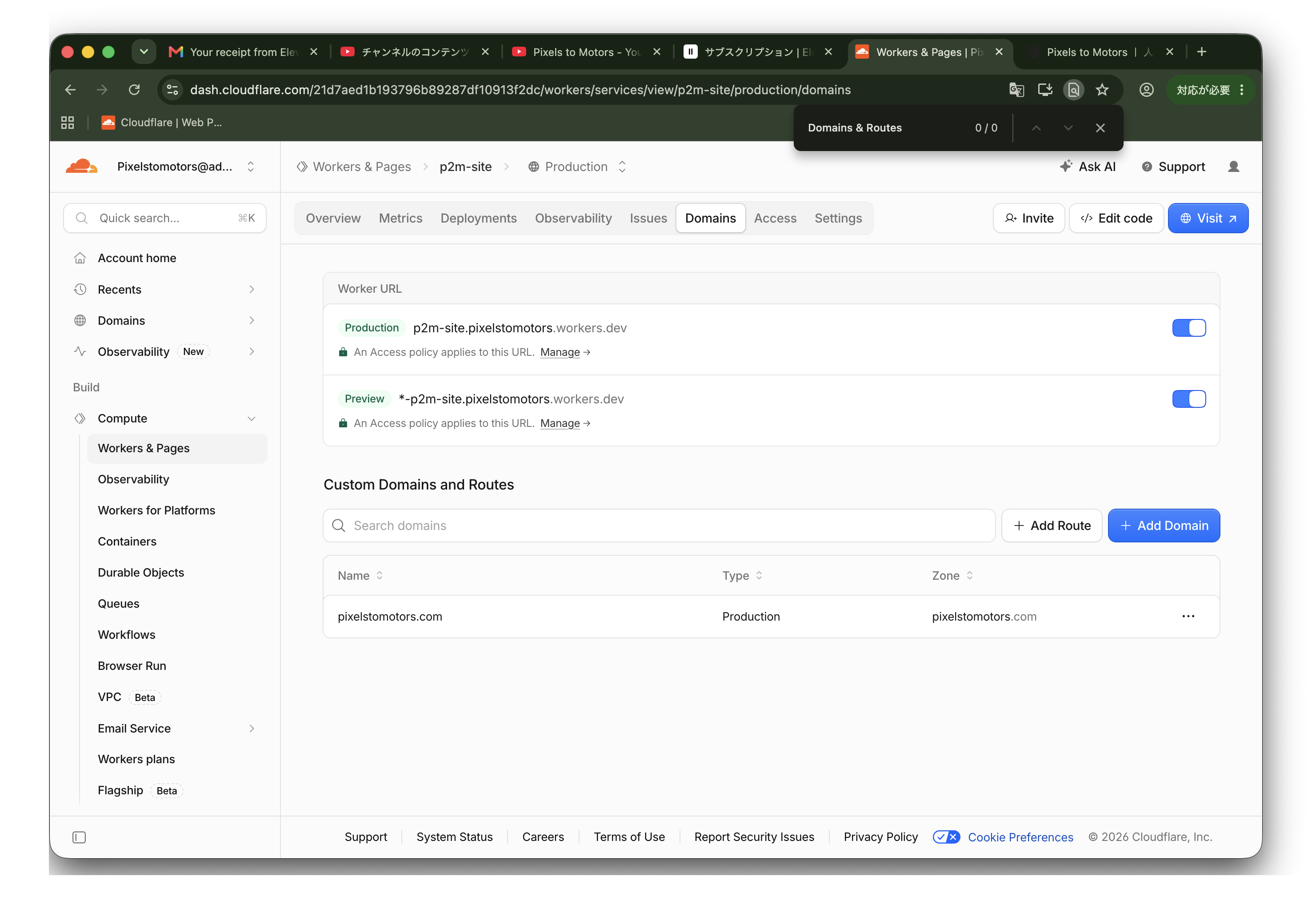Image resolution: width=1312 pixels, height=924 pixels.
Task: Click the find bar previous-result arrow
Action: [x=1036, y=128]
